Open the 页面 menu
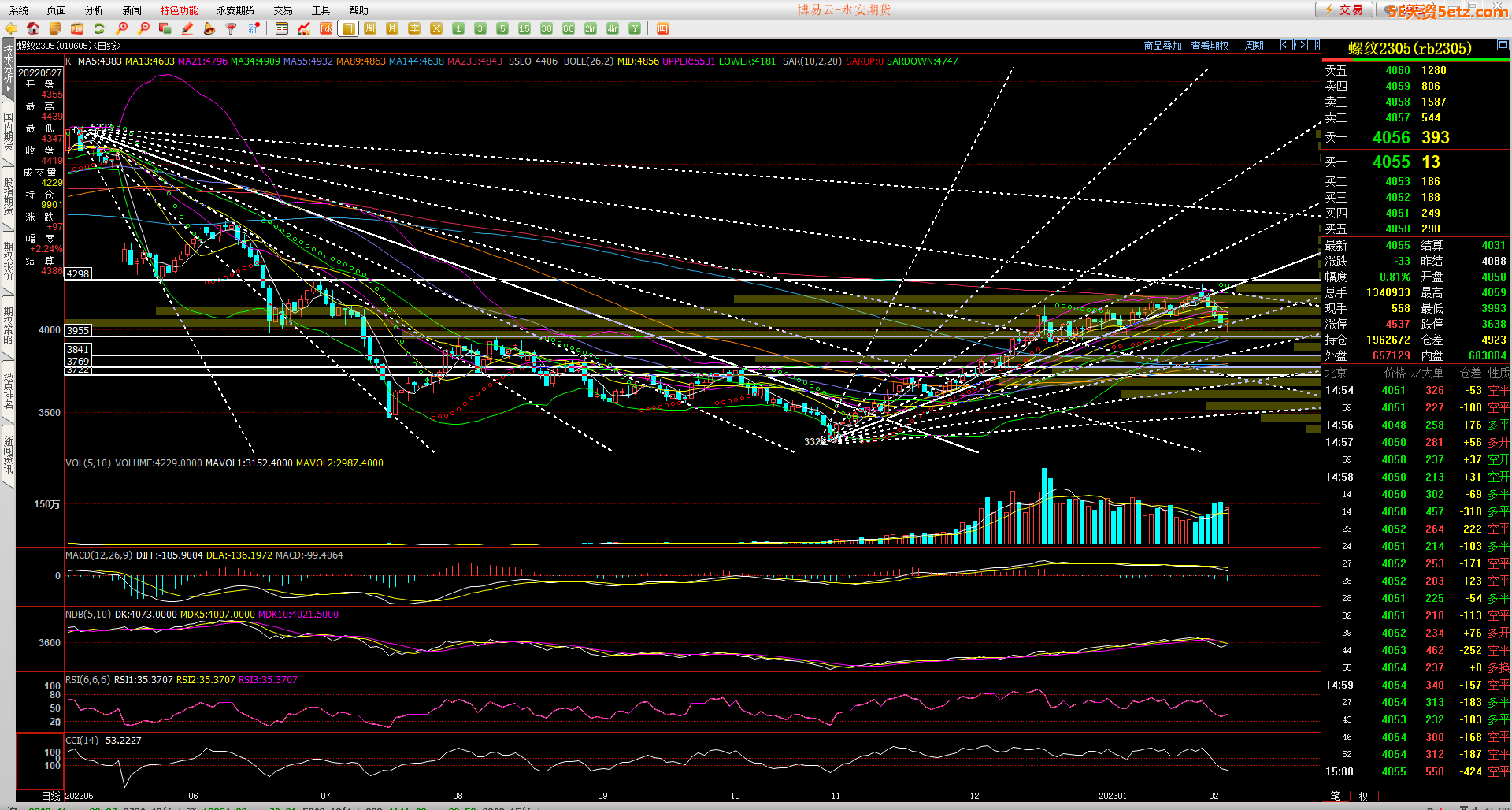 click(x=57, y=10)
